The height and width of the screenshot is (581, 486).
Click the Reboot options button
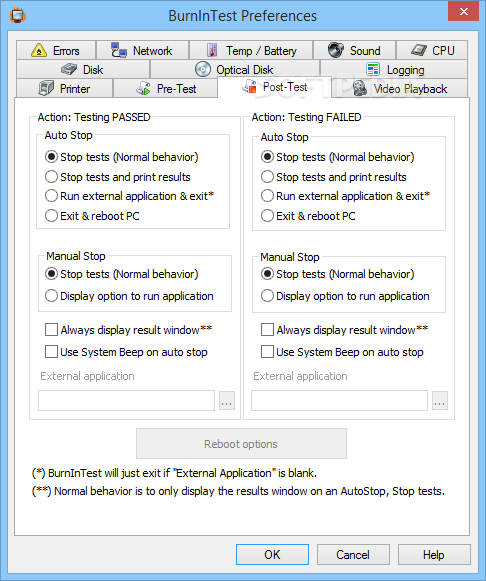[242, 444]
